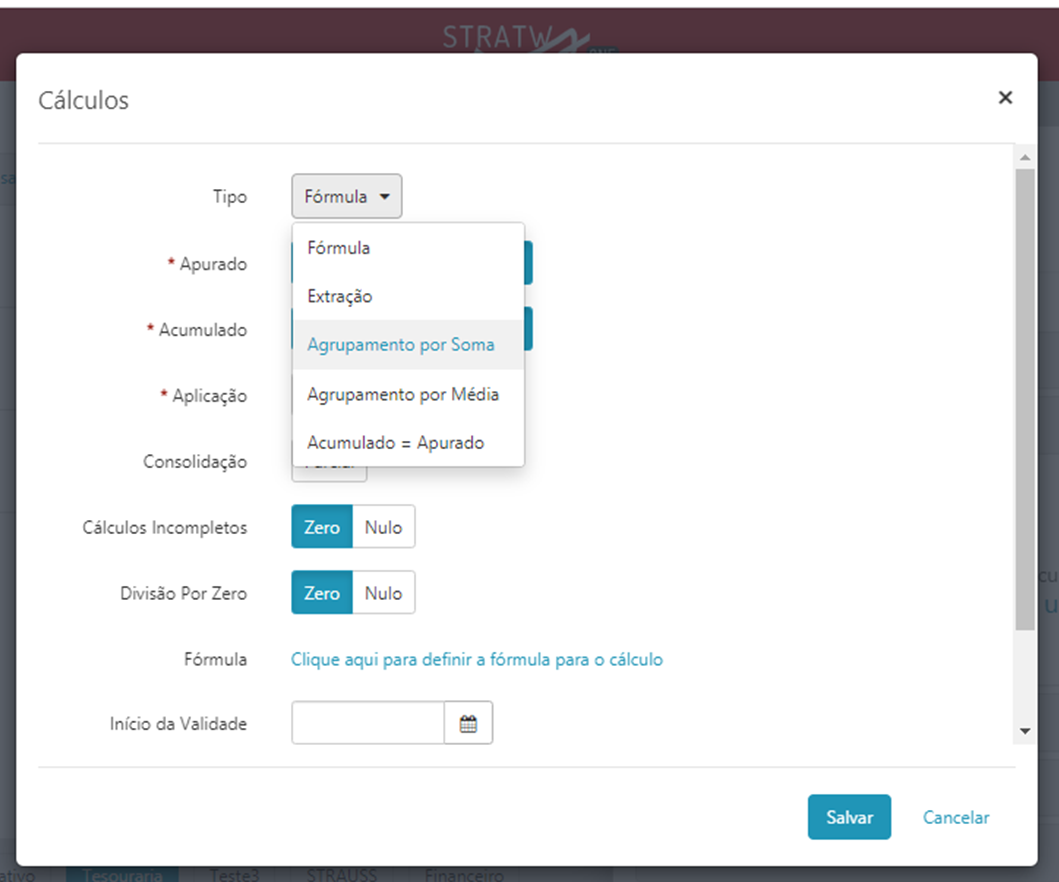Set Cálculos Incompletos to Zero
The image size is (1059, 882).
click(x=322, y=527)
